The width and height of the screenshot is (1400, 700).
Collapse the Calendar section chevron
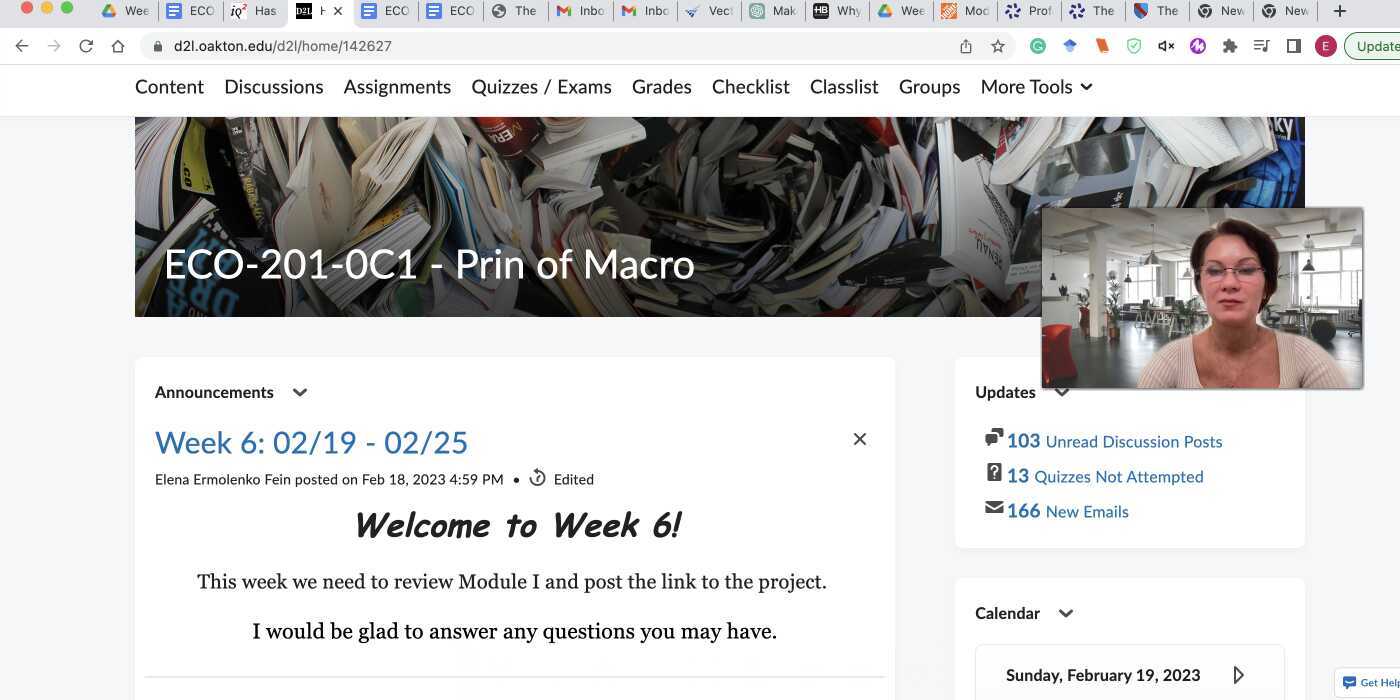click(x=1065, y=613)
